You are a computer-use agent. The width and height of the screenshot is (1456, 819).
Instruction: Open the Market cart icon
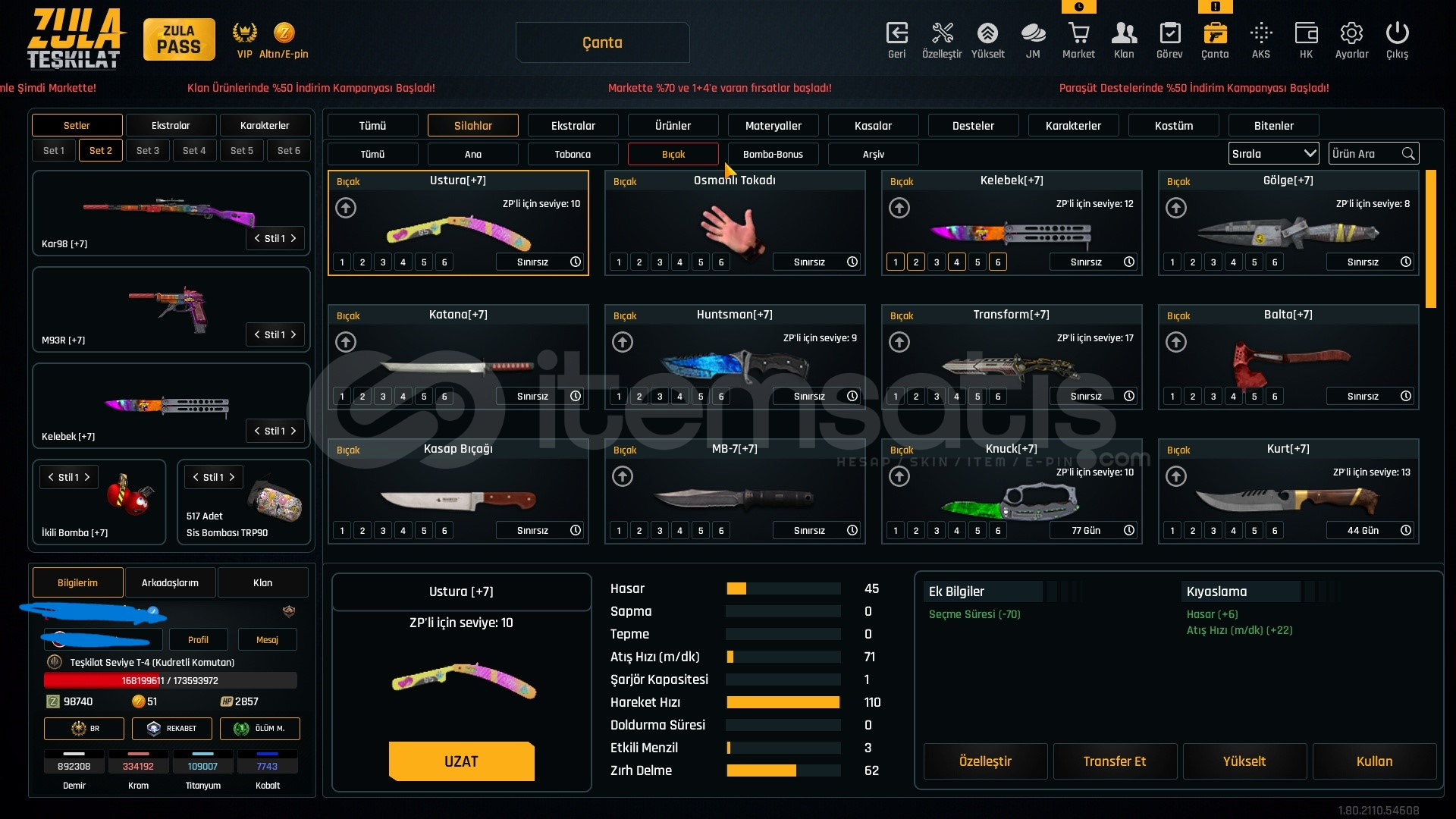tap(1078, 33)
